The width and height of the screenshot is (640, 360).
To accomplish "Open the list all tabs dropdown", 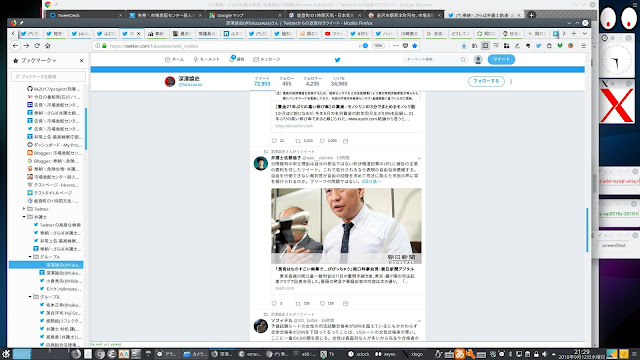I will 584,33.
